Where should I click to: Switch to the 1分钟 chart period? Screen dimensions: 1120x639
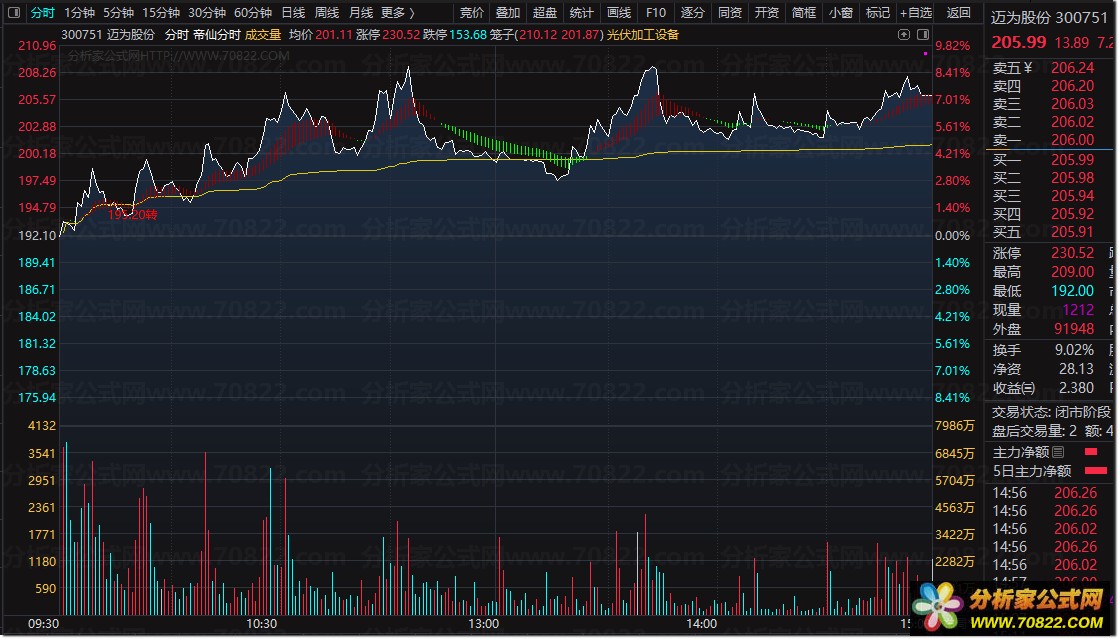click(79, 13)
